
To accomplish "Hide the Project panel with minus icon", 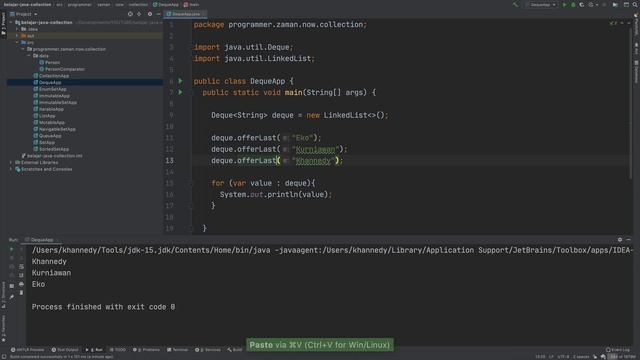I will (158, 14).
